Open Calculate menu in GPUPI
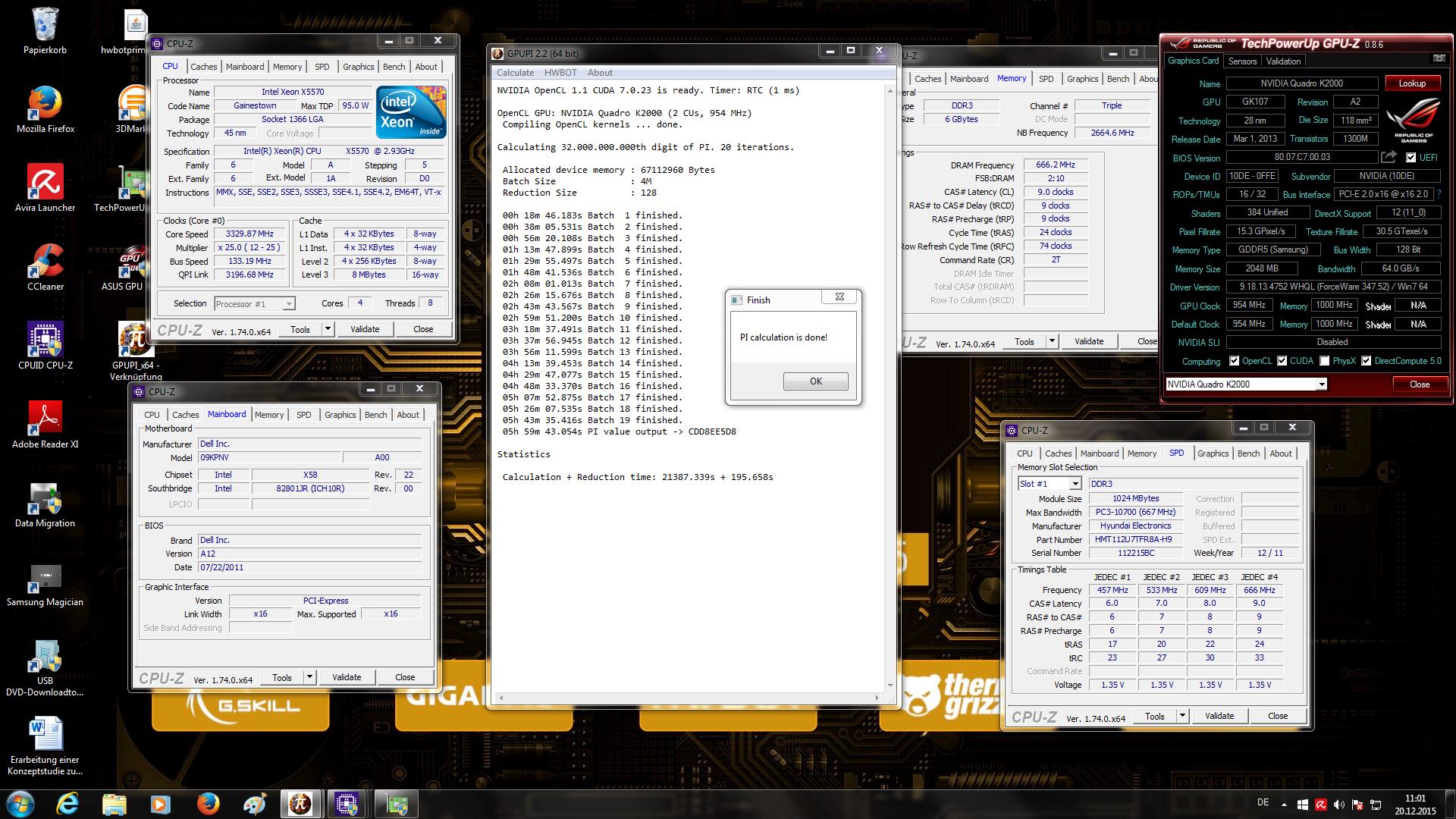Viewport: 1456px width, 819px height. pos(516,73)
